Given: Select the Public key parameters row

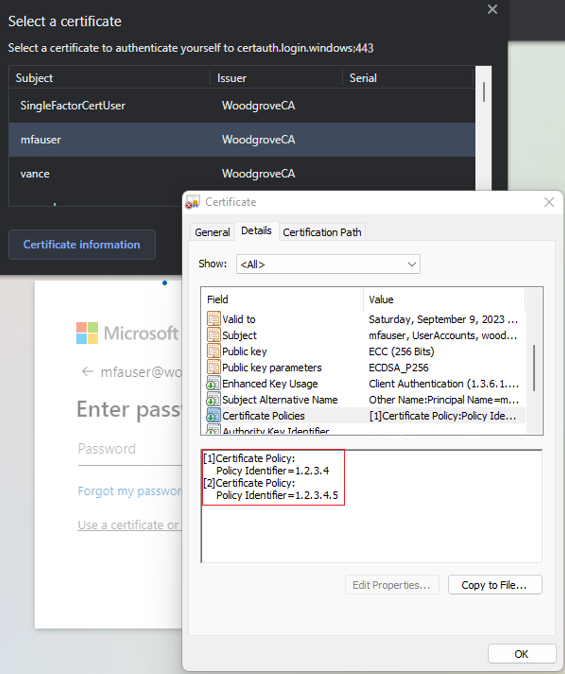Looking at the screenshot, I should coord(364,368).
